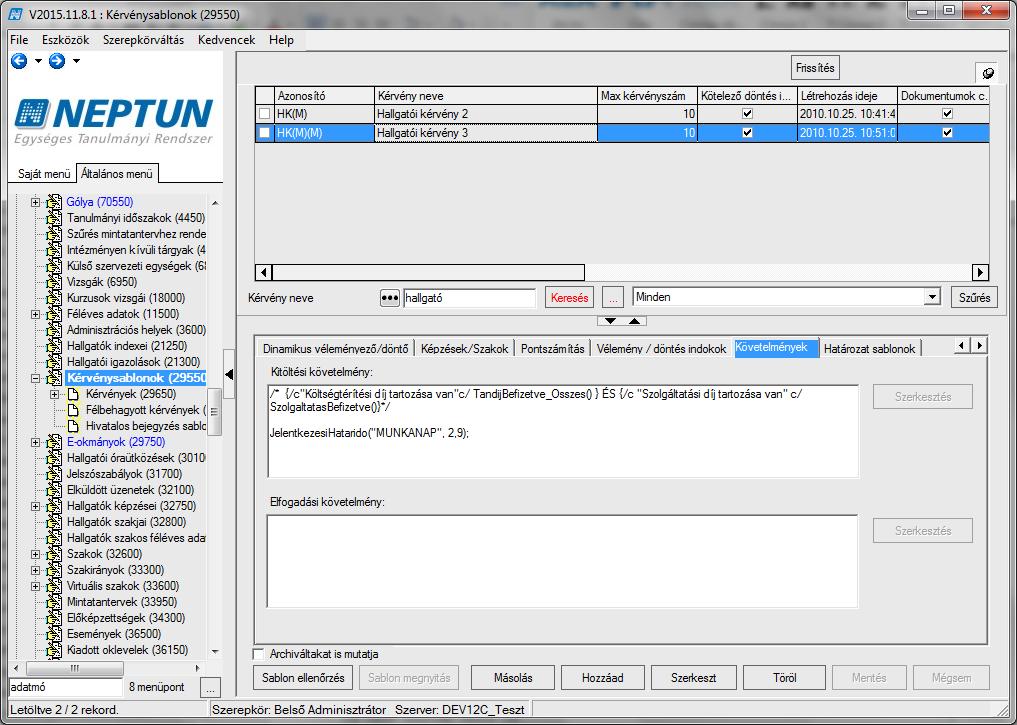The width and height of the screenshot is (1017, 725).
Task: Click the Frissítés button
Action: [815, 67]
